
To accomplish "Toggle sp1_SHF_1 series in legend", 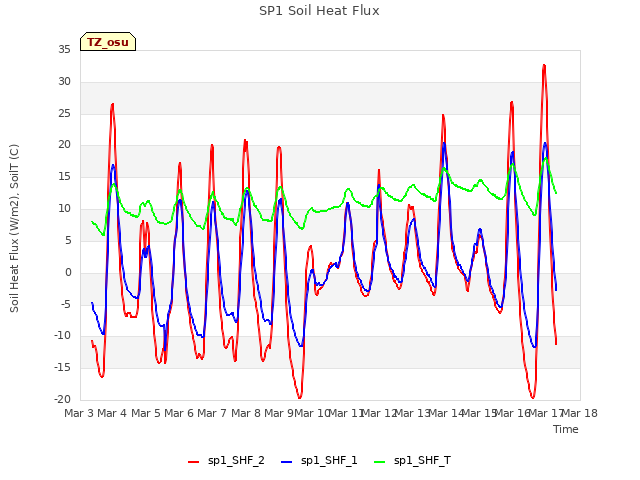I will (319, 460).
